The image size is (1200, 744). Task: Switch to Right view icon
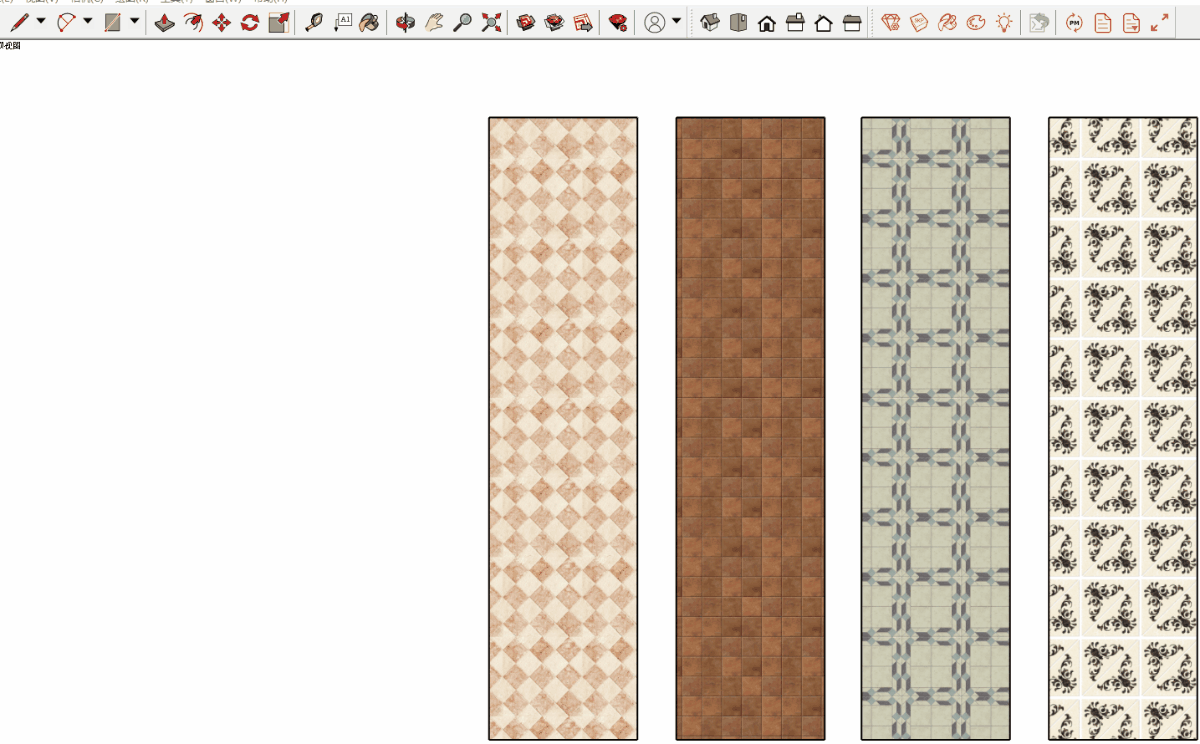(795, 22)
